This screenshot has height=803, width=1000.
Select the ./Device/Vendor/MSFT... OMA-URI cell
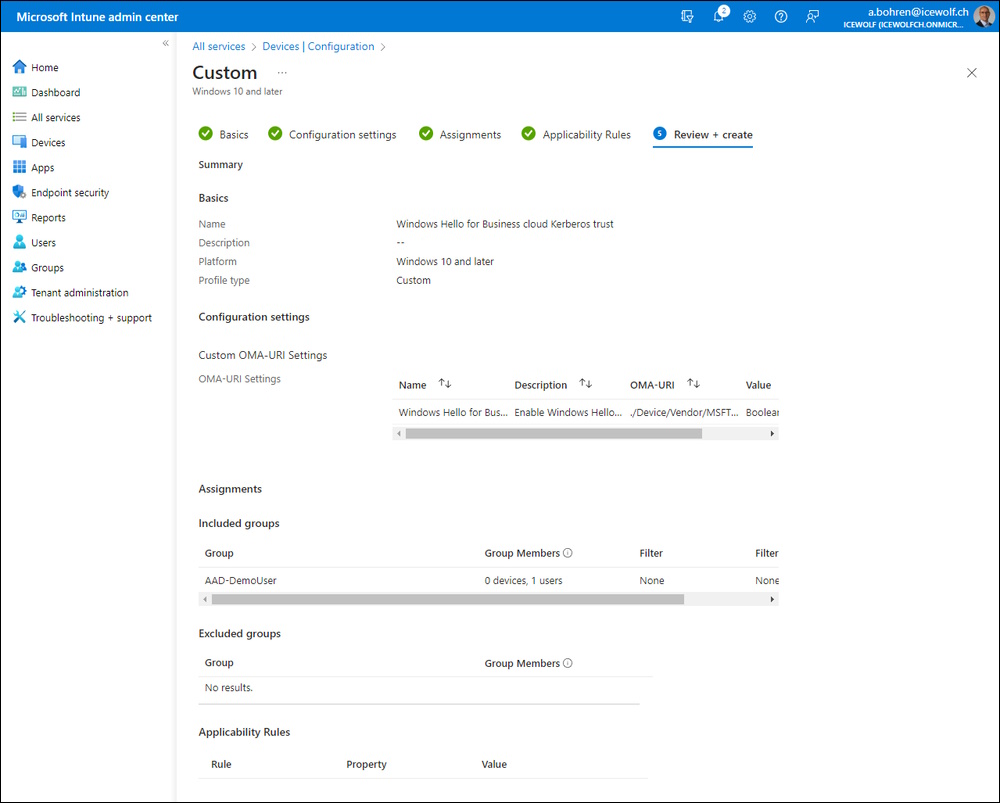pyautogui.click(x=684, y=413)
